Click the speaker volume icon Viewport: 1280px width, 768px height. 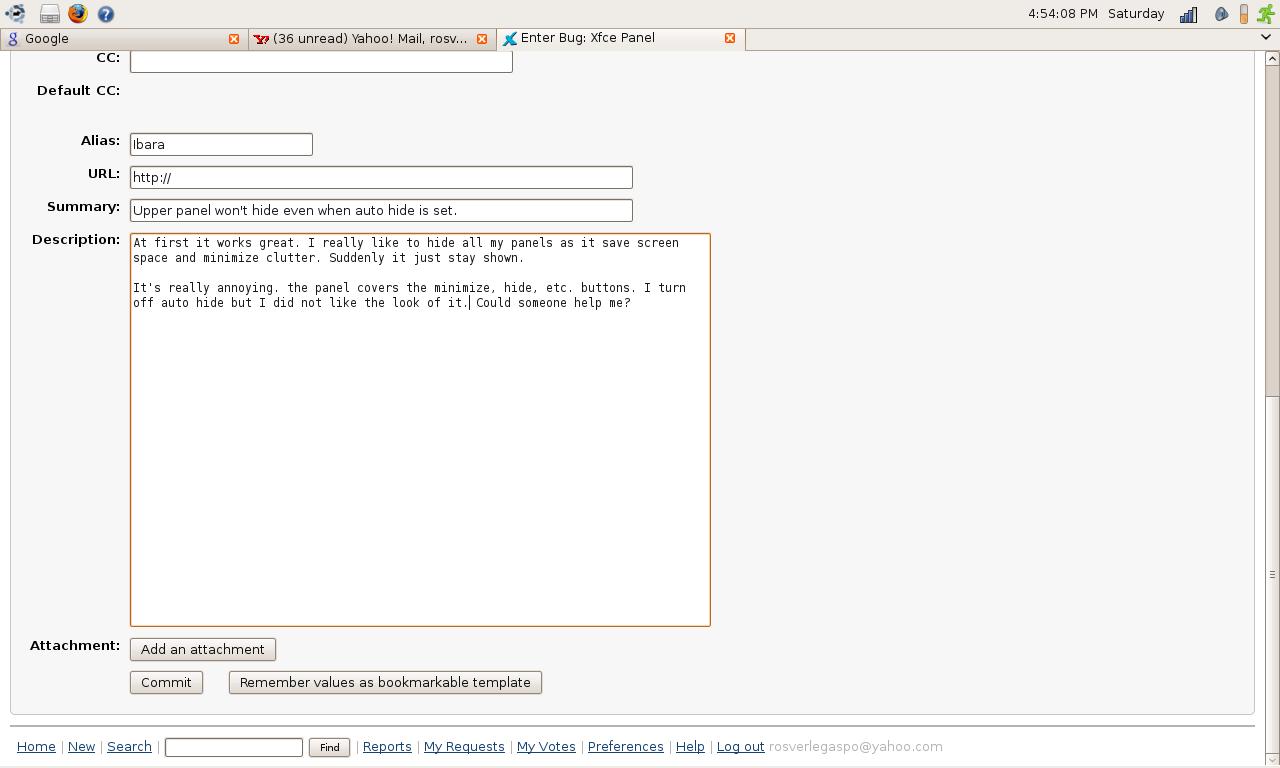(1221, 14)
